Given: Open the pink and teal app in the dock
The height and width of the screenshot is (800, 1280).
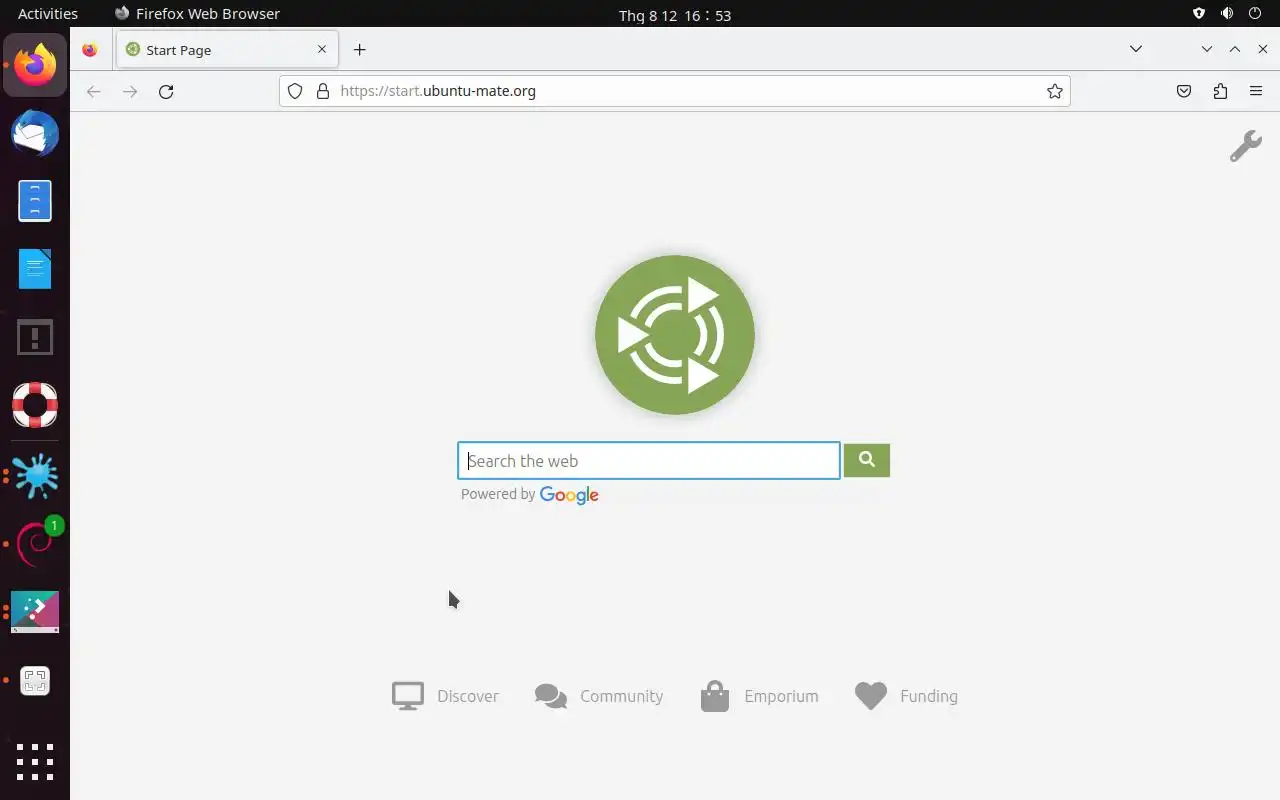Looking at the screenshot, I should coord(35,612).
